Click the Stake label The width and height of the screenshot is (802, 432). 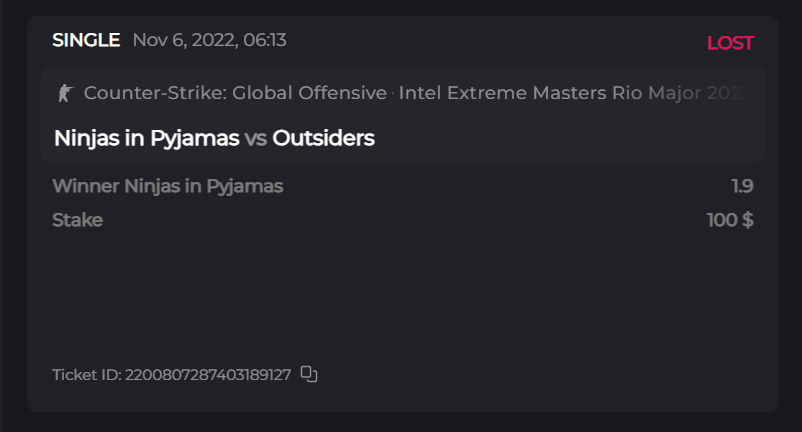(x=77, y=220)
